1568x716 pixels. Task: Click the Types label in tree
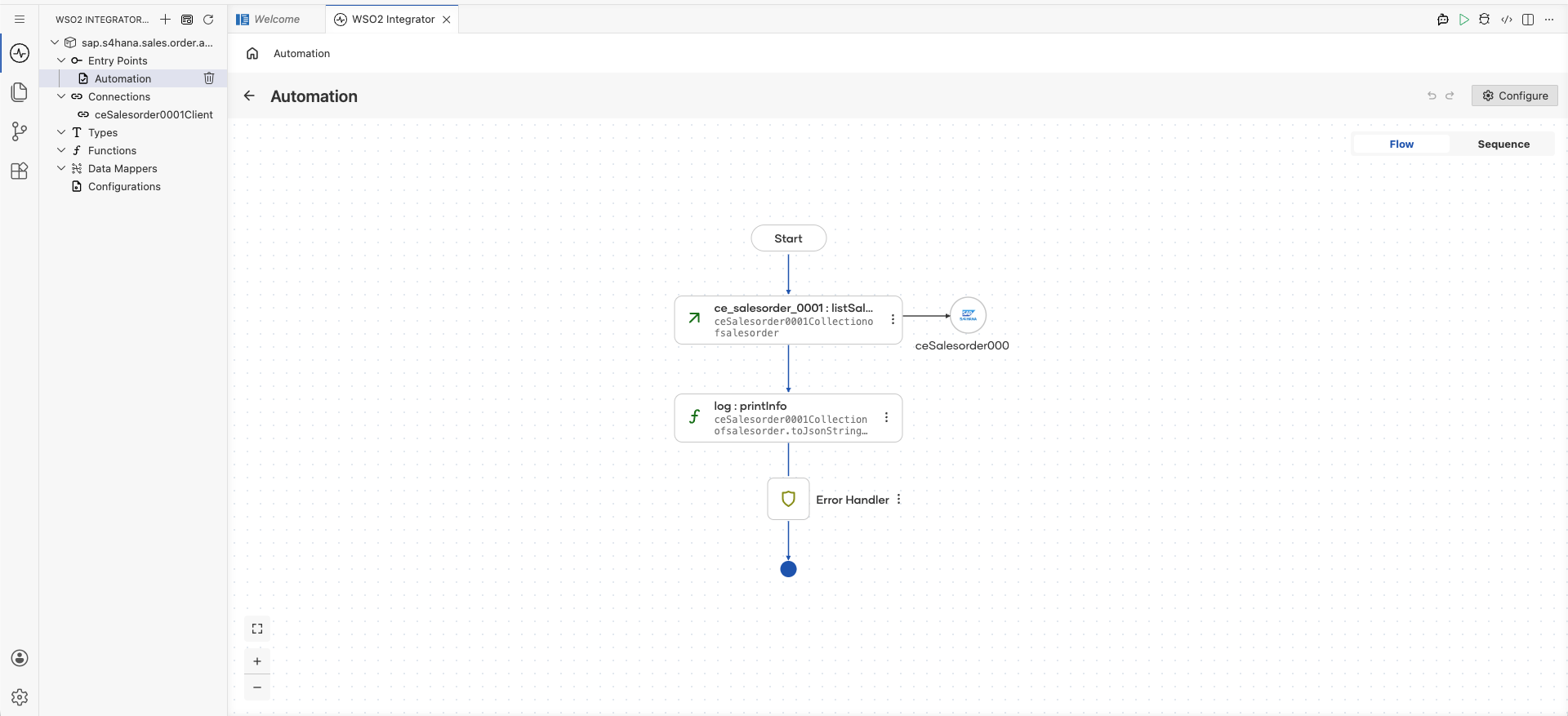(103, 132)
